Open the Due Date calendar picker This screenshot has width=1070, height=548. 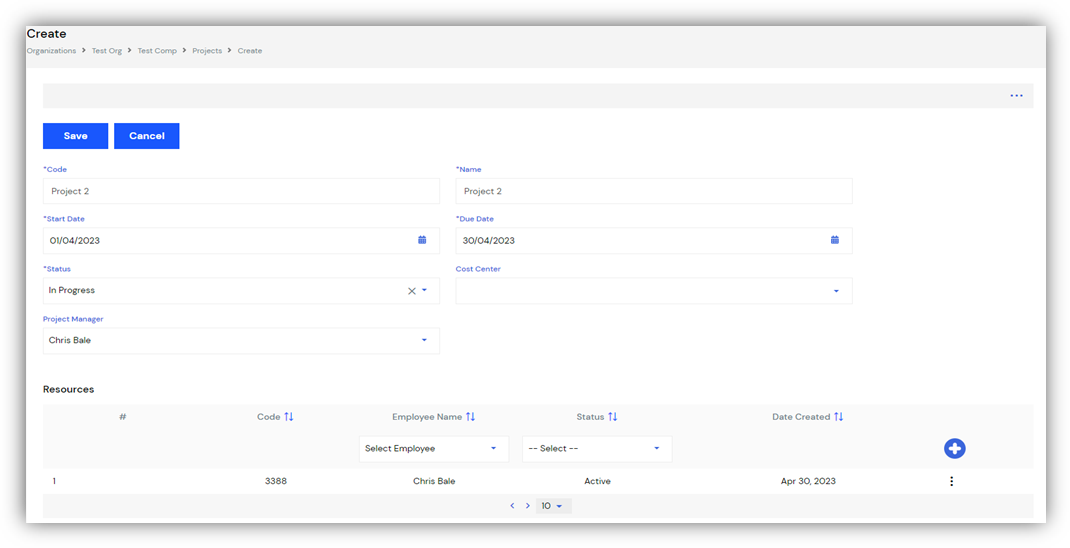pyautogui.click(x=835, y=240)
